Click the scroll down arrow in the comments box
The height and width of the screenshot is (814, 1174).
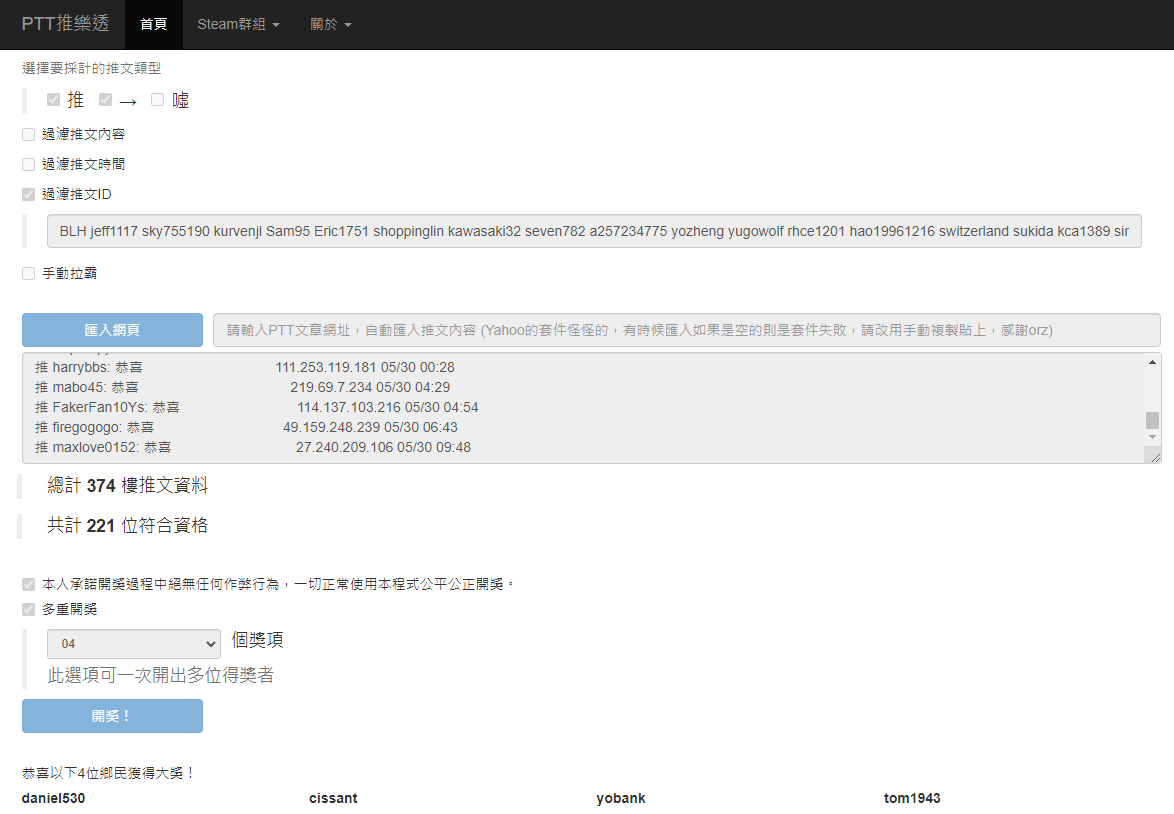(x=1152, y=437)
